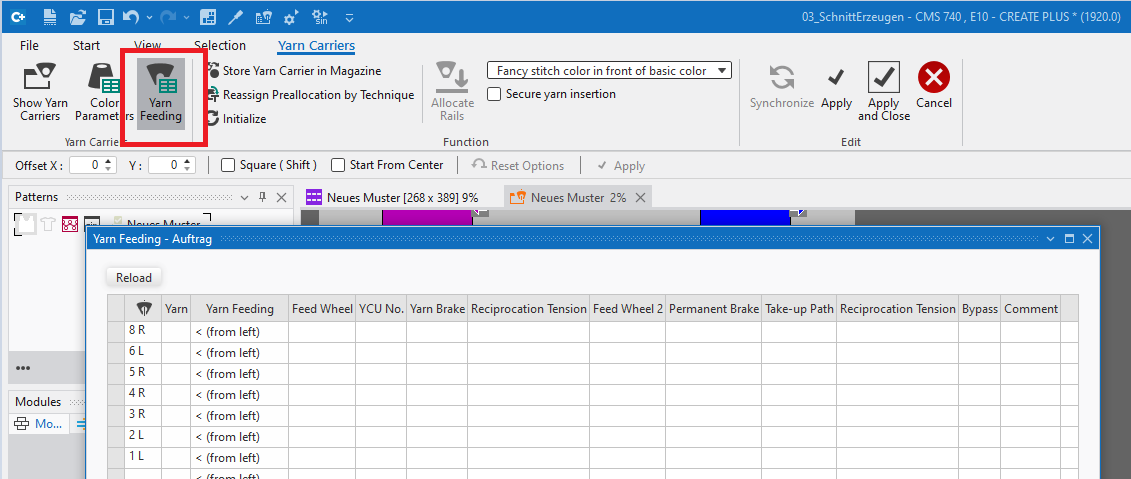The image size is (1131, 479).
Task: Open the File menu
Action: (x=29, y=45)
